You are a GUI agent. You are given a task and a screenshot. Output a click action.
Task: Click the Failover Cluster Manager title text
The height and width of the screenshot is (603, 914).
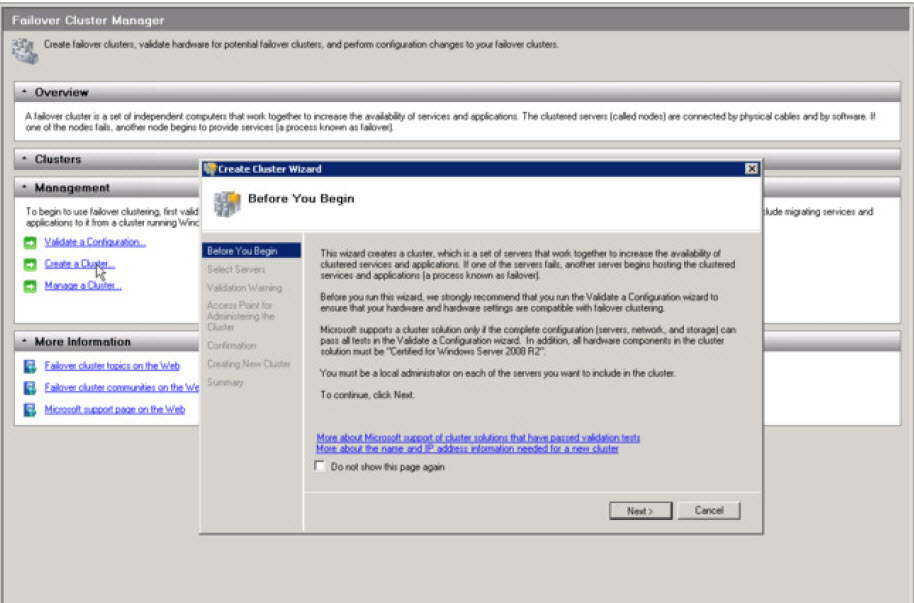click(88, 20)
